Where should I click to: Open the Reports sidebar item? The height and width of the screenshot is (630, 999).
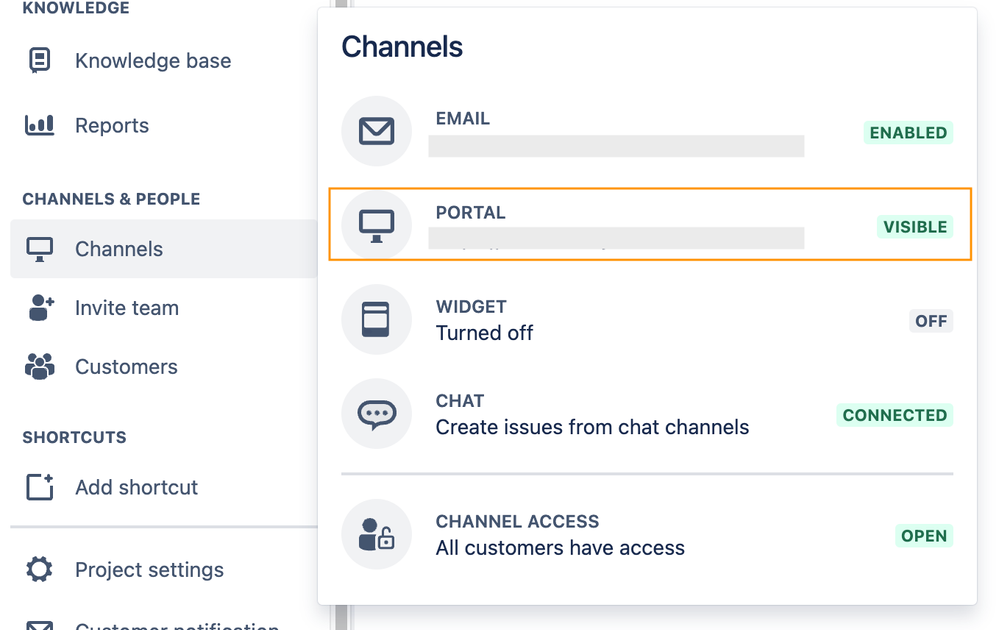(112, 125)
